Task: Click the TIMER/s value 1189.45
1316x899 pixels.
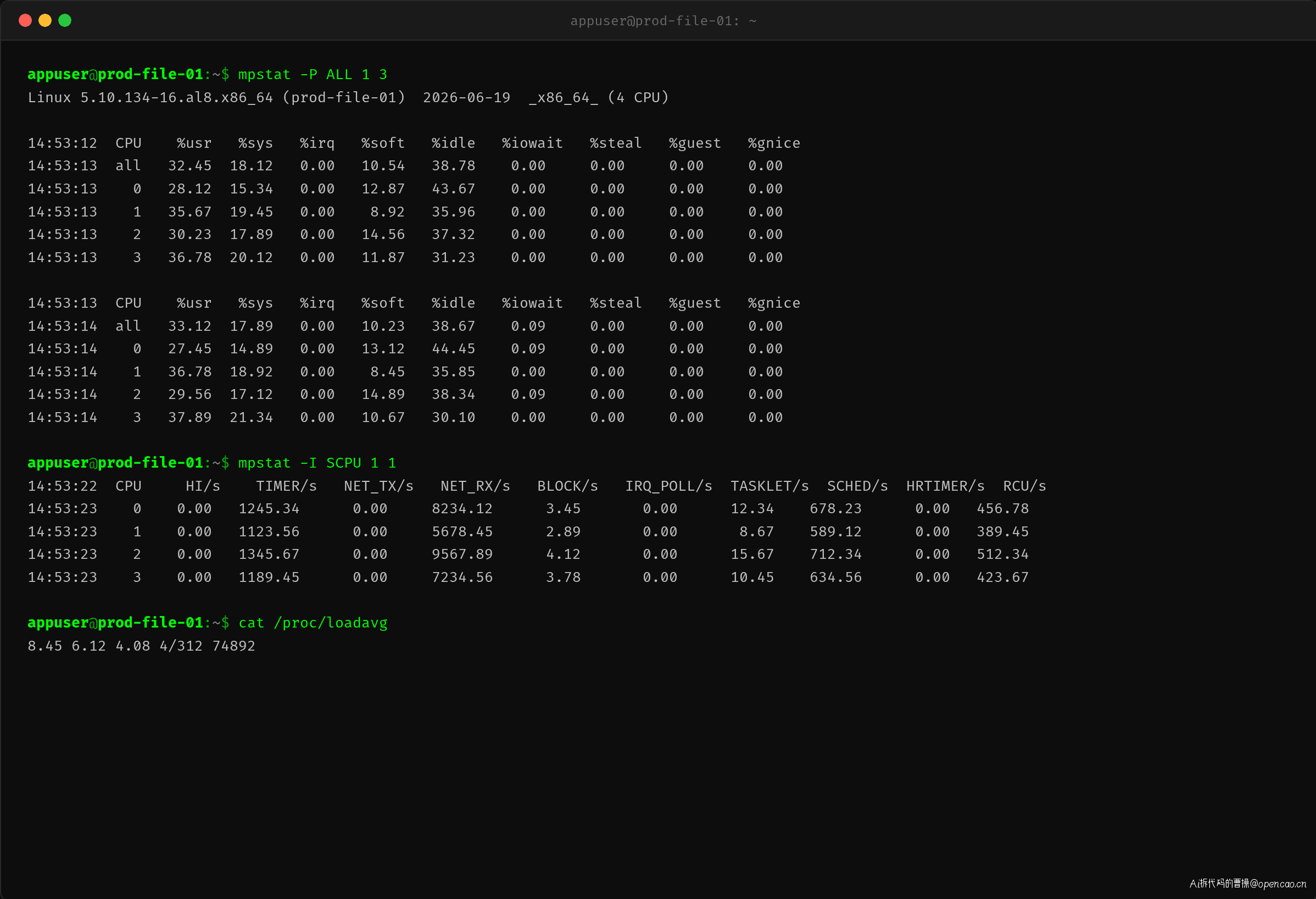Action: pos(269,578)
